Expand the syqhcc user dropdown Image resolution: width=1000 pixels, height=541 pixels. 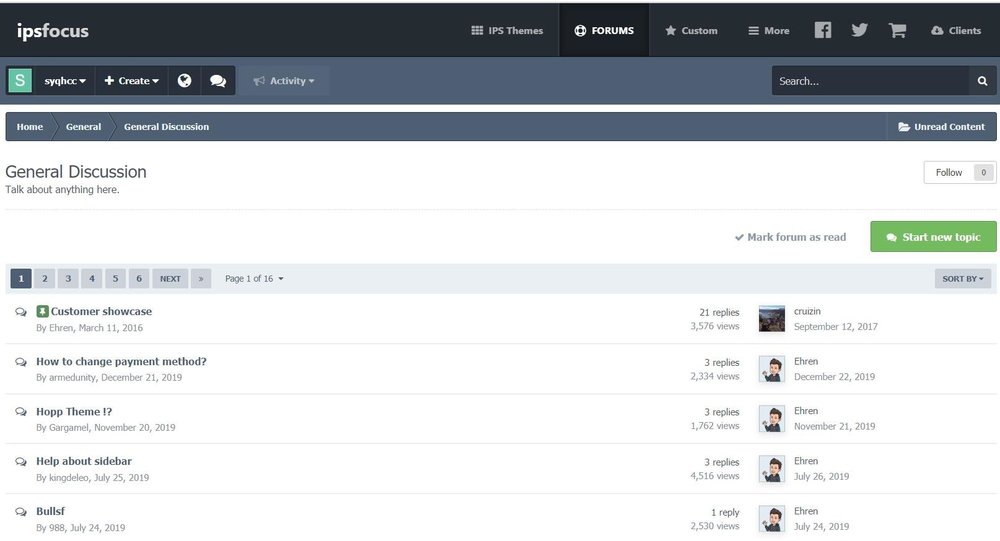(x=65, y=81)
